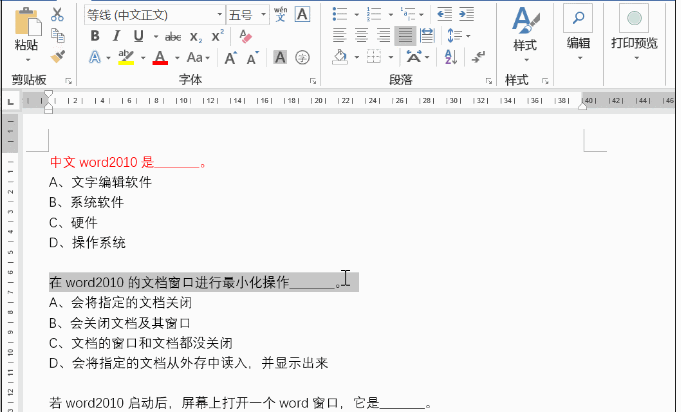Click option C、文档的窗口和文档都没关闭

(x=141, y=343)
